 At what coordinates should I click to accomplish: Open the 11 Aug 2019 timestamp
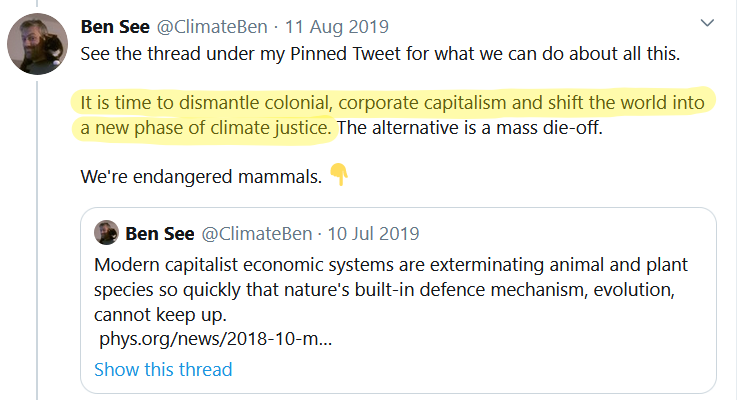click(336, 27)
